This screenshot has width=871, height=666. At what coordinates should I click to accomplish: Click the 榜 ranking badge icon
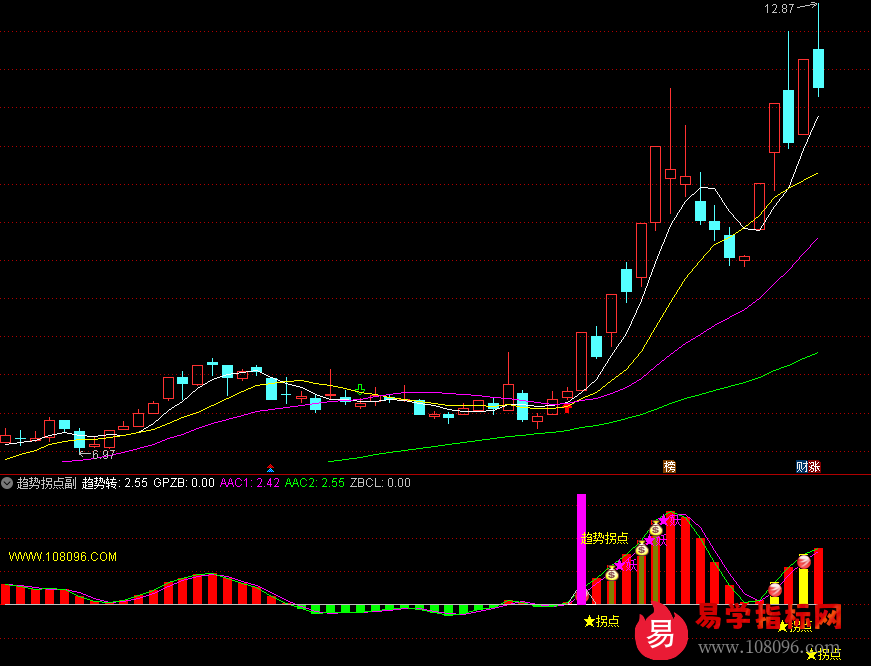click(669, 466)
